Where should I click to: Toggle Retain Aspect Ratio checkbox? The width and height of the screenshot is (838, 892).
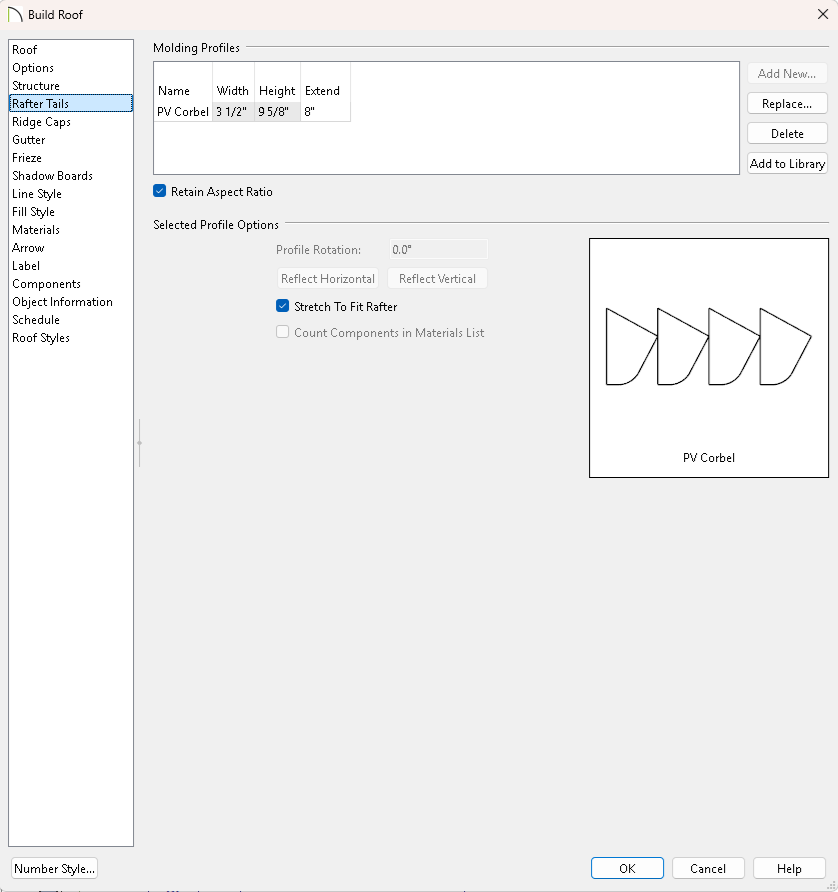(x=160, y=191)
